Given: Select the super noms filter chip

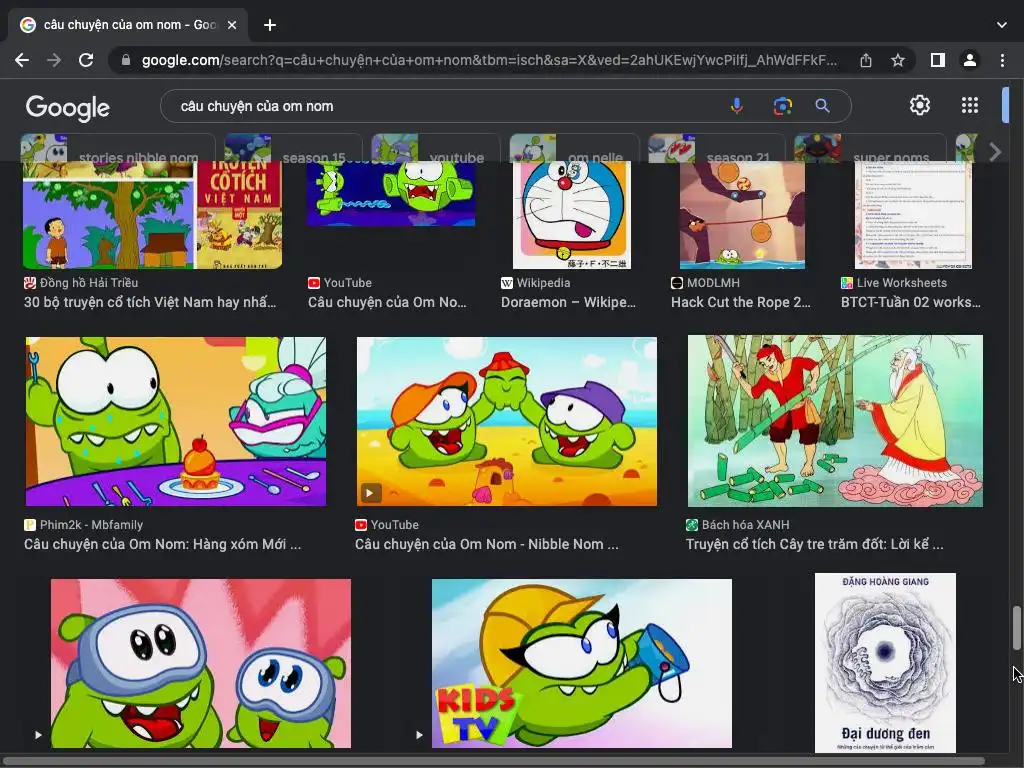Looking at the screenshot, I should click(870, 148).
